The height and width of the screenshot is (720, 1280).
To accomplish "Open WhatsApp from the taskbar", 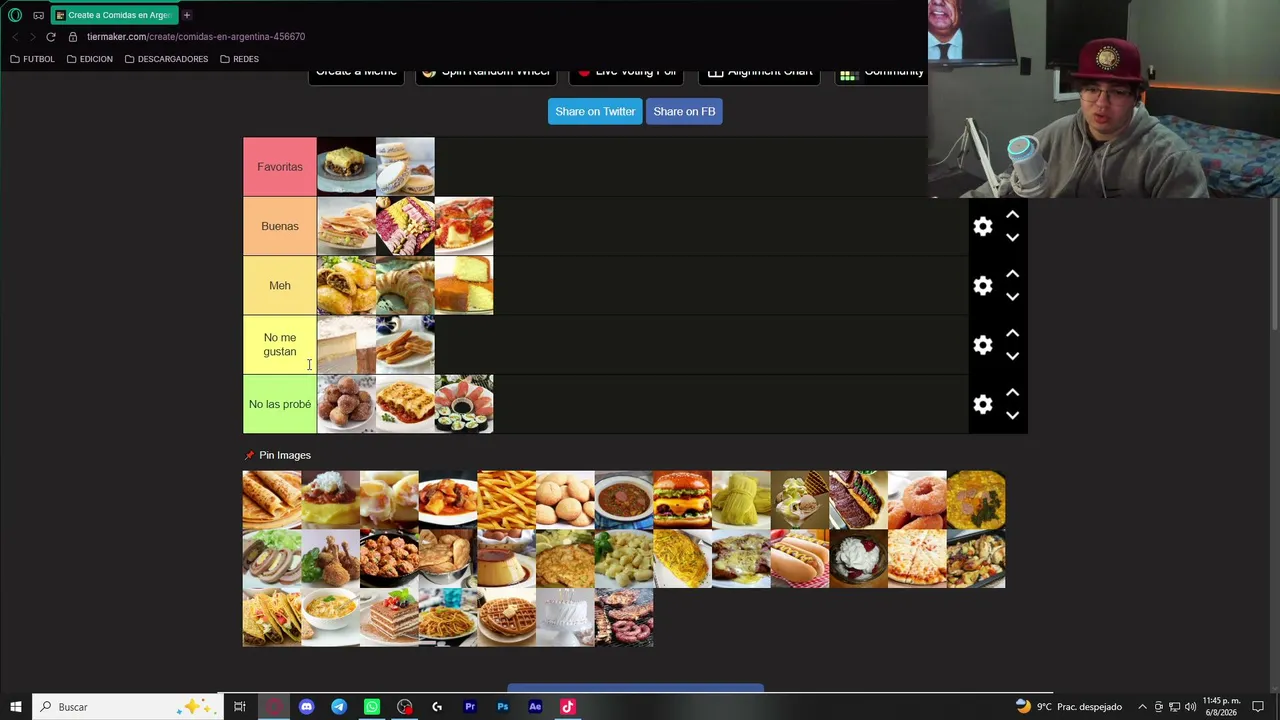I will pyautogui.click(x=372, y=707).
